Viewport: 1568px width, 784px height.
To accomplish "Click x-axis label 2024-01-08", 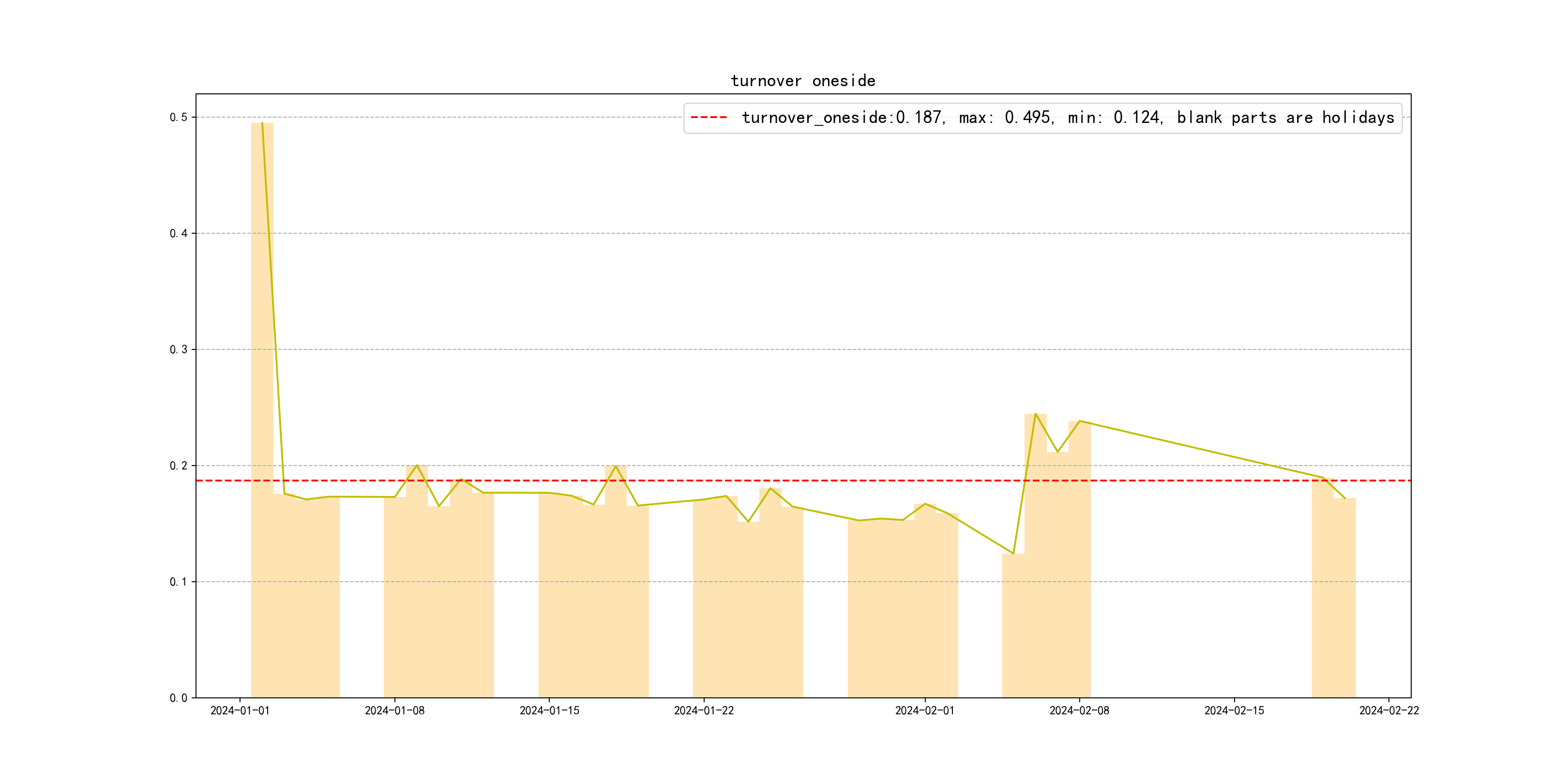I will pos(394,711).
